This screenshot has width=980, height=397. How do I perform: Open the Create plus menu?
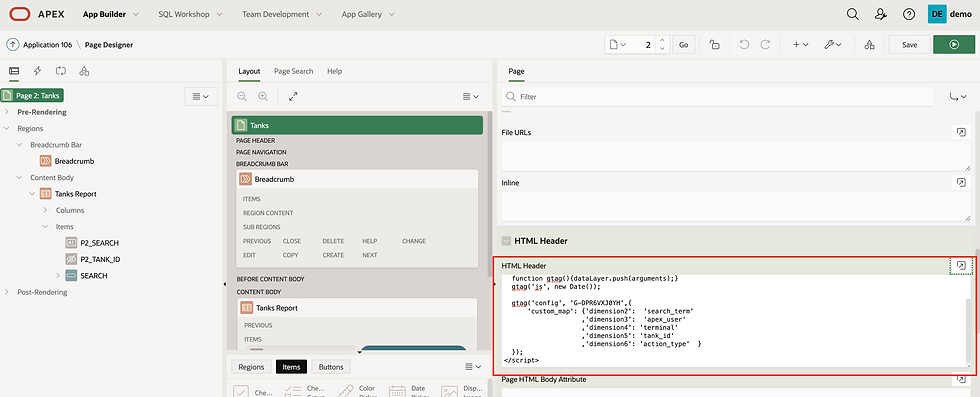coord(801,45)
